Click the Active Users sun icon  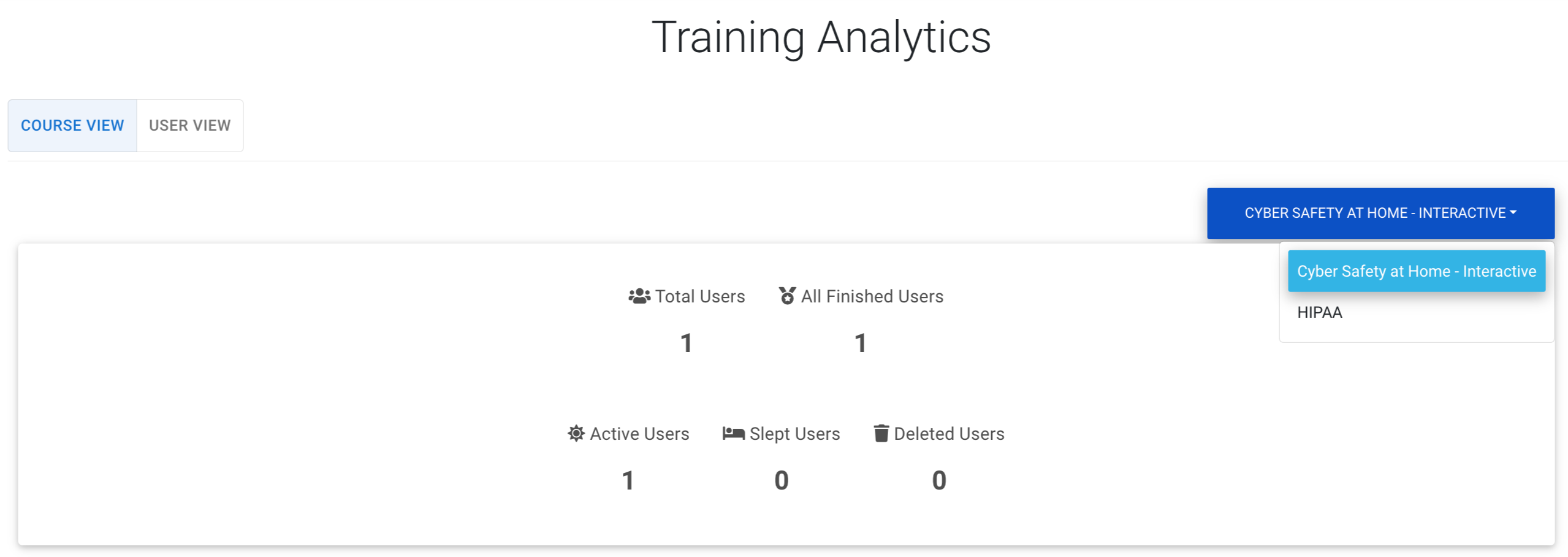click(x=576, y=433)
